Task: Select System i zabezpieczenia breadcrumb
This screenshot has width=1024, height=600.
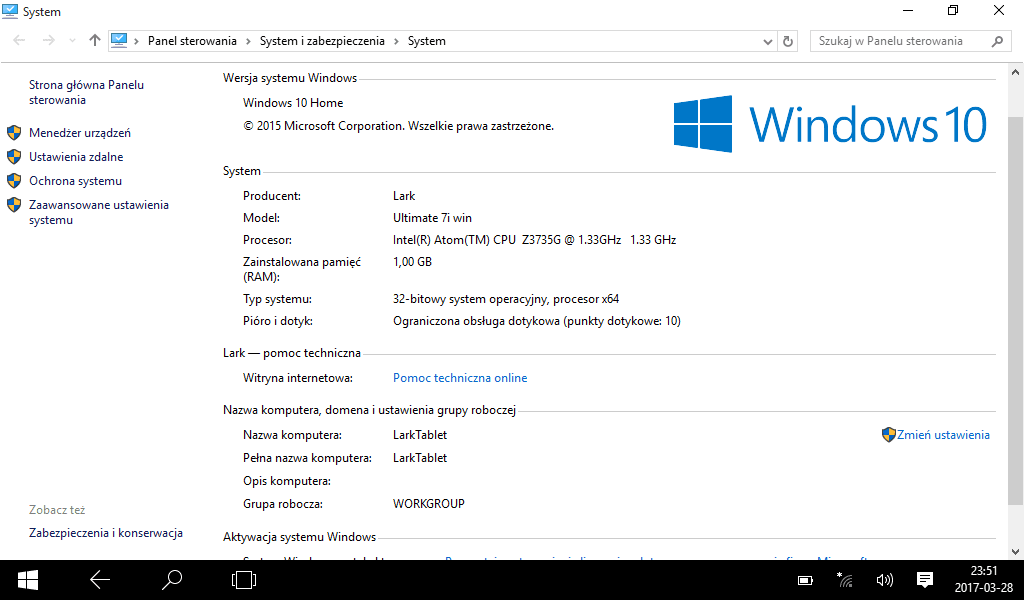Action: (322, 40)
